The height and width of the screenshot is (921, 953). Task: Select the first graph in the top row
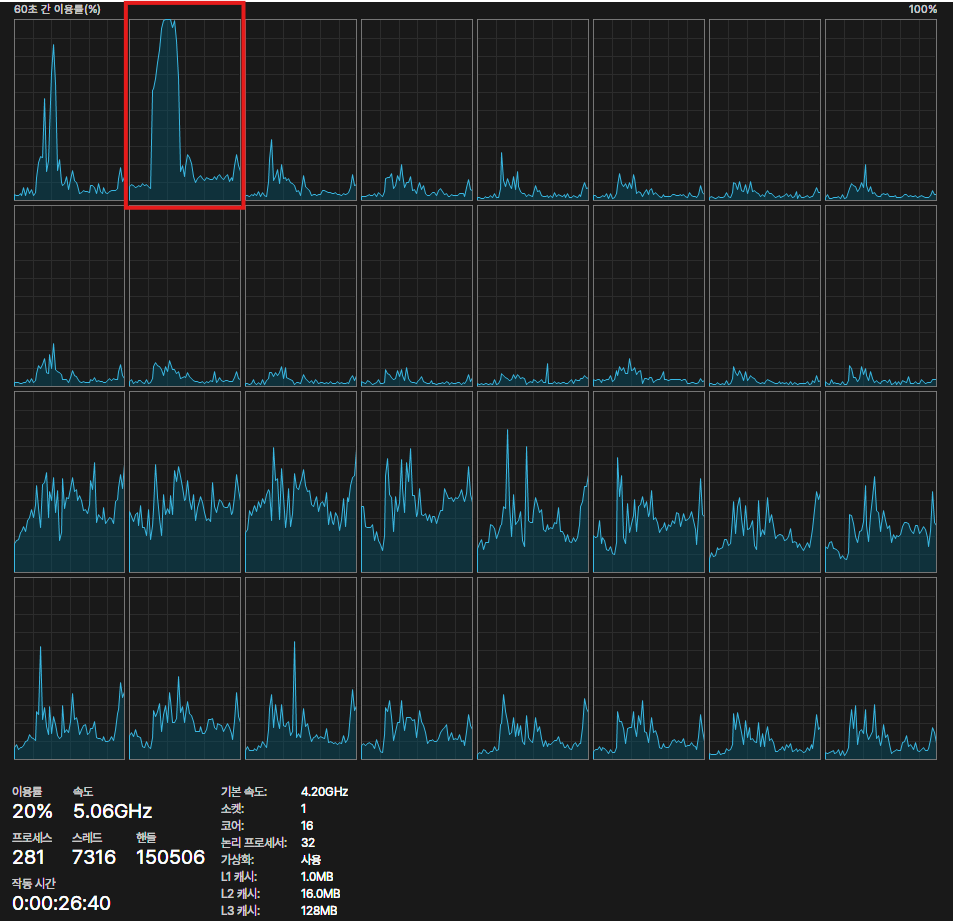[x=69, y=110]
